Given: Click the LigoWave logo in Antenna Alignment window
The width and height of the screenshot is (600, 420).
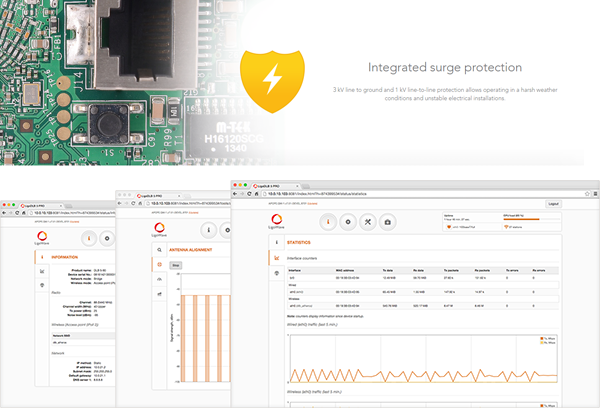Looking at the screenshot, I should 159,229.
